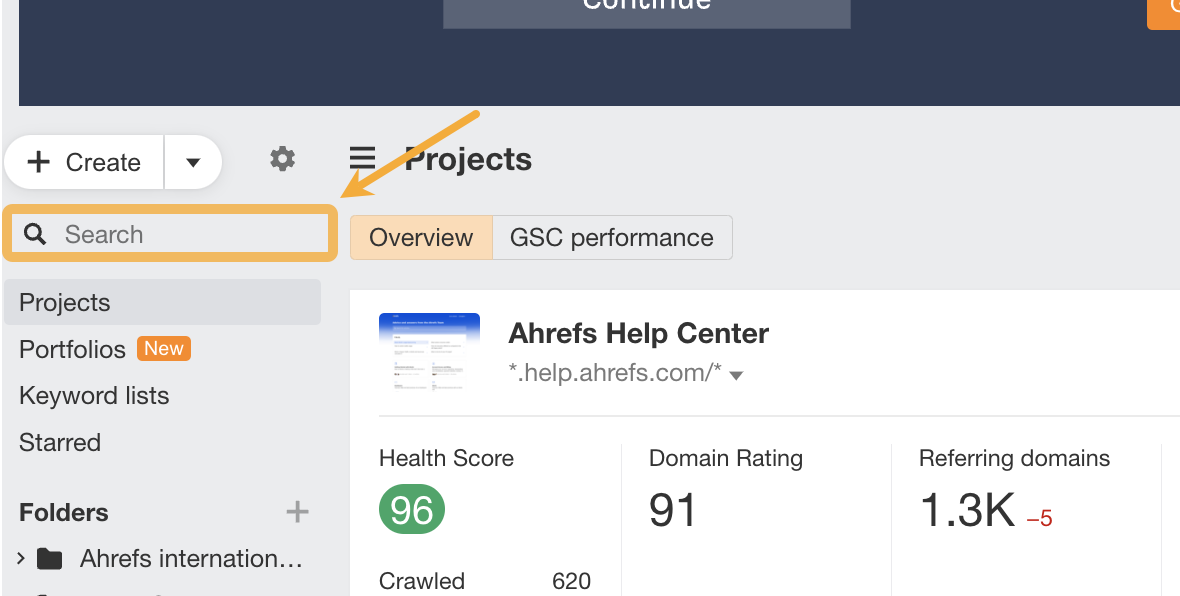Click the green Health Score 96 badge
The image size is (1180, 596).
coord(412,510)
